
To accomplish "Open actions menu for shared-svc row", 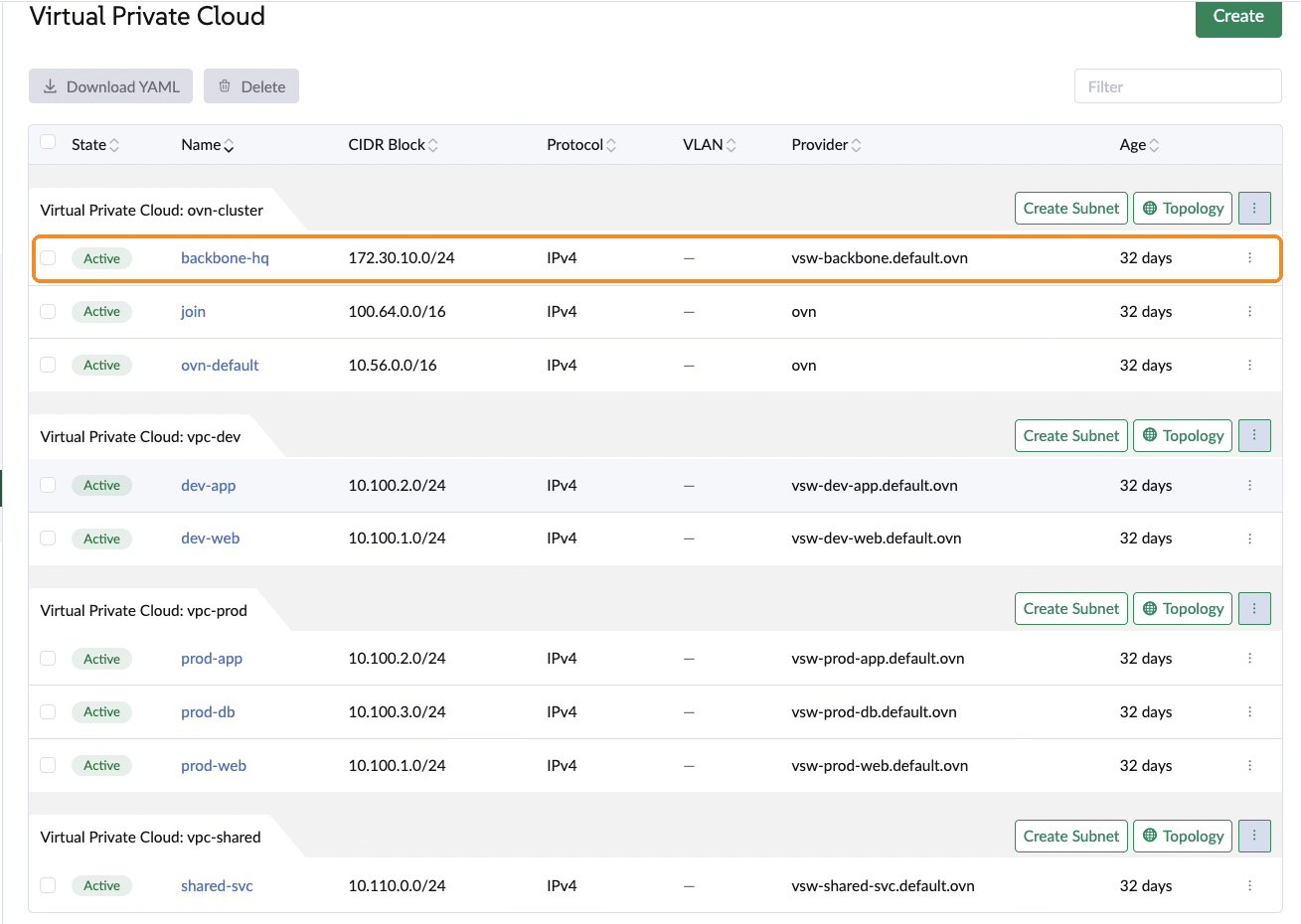I will click(x=1249, y=886).
